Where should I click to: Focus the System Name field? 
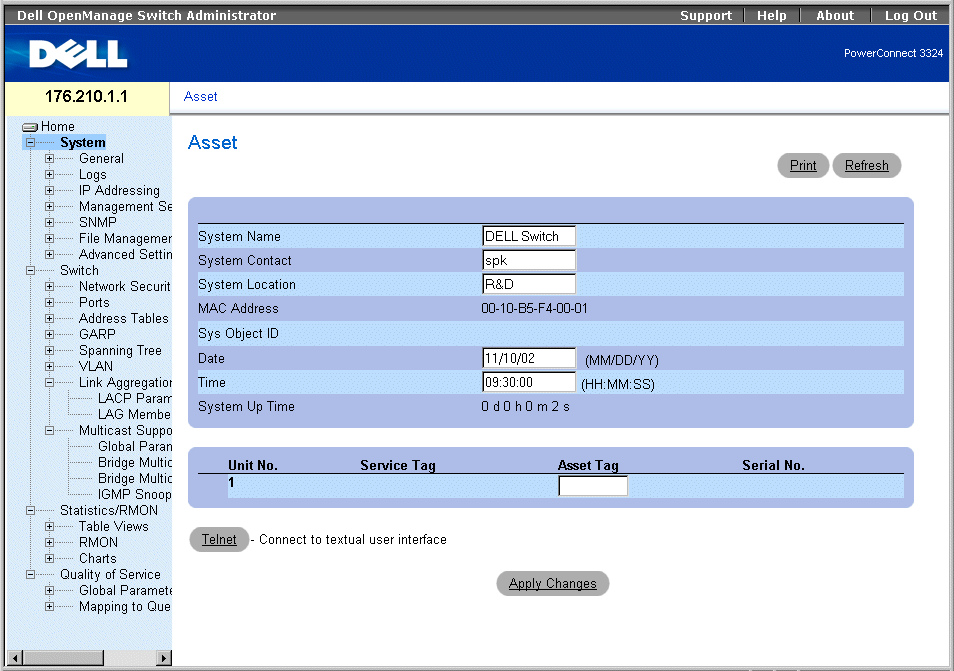click(528, 236)
